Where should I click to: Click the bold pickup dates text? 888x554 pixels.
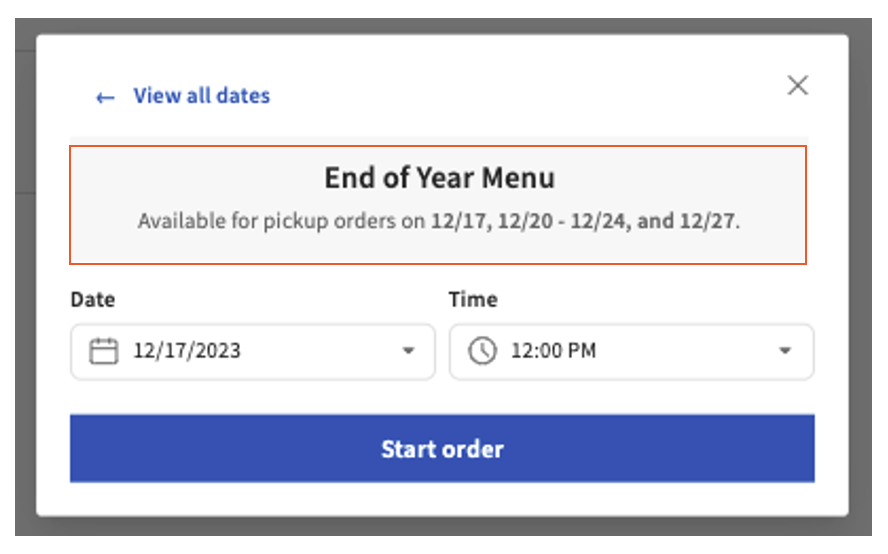(583, 221)
